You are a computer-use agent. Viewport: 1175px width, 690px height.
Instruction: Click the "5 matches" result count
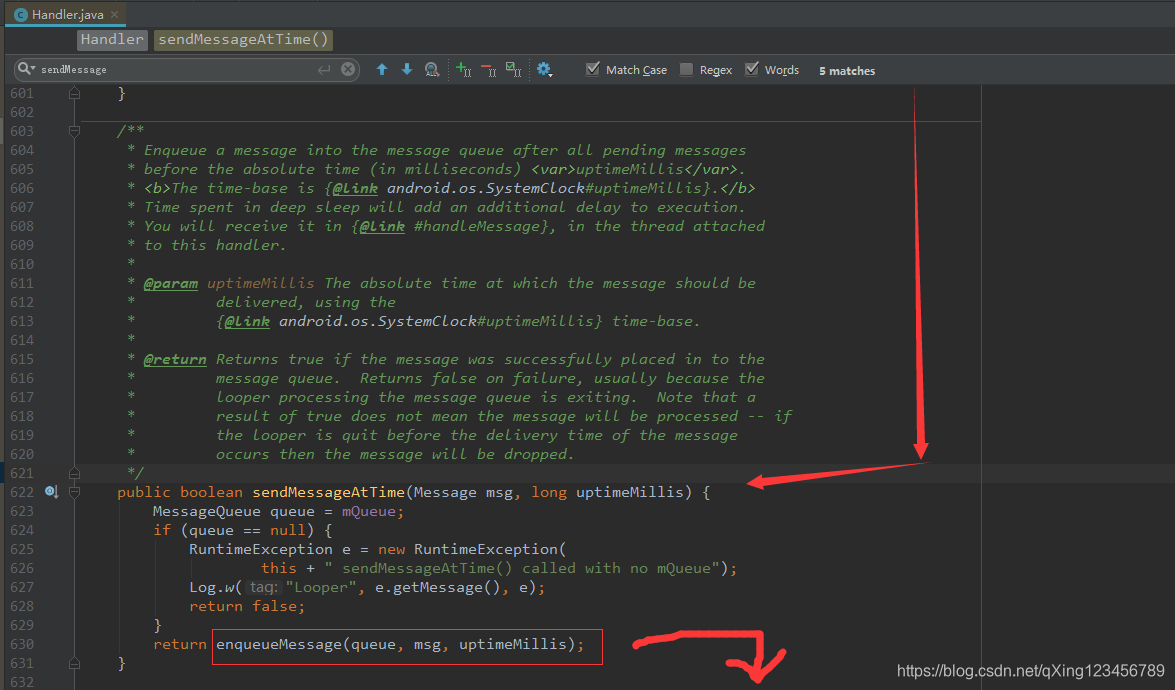click(x=847, y=70)
